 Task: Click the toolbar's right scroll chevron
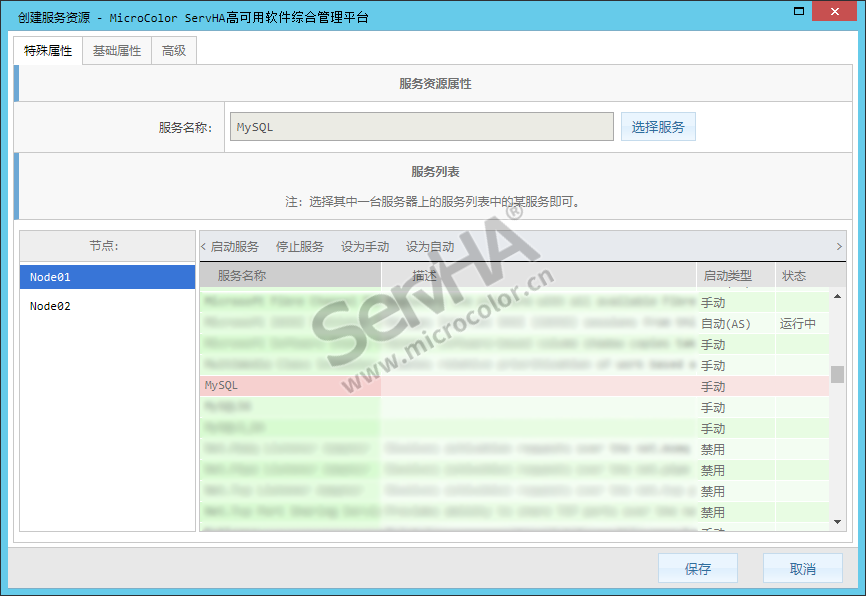click(838, 247)
